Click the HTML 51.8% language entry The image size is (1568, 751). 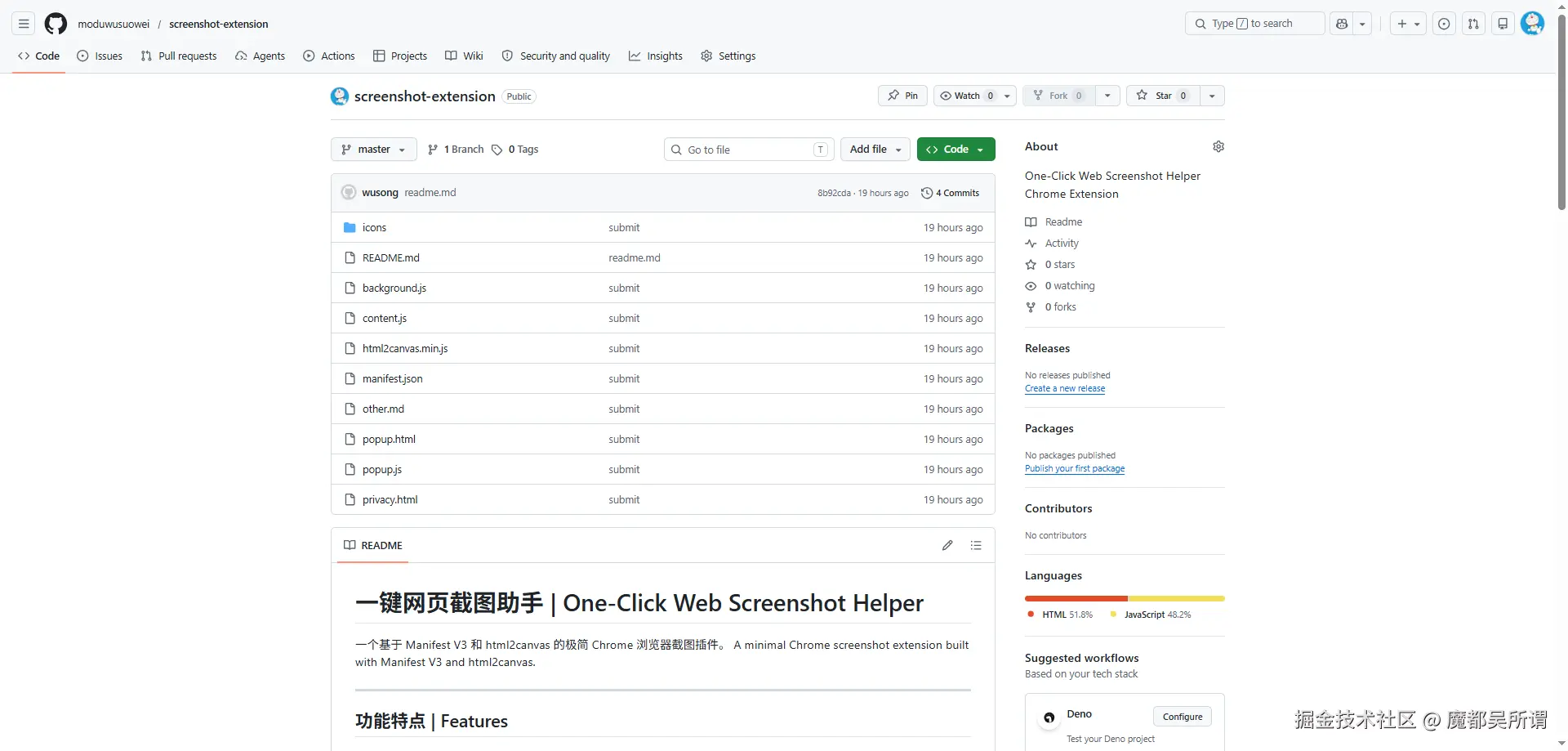point(1060,615)
